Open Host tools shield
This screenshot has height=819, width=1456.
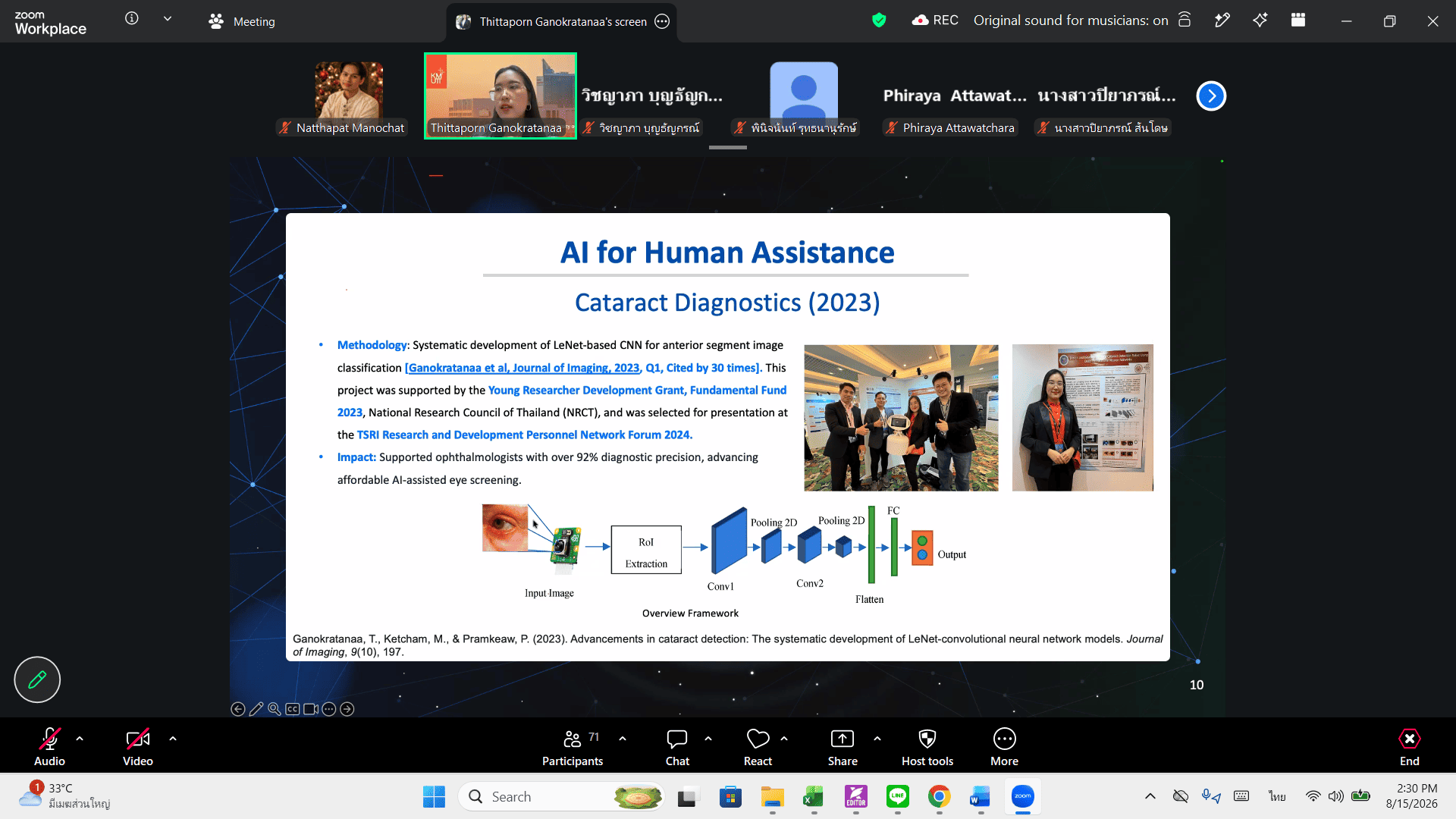(x=927, y=748)
